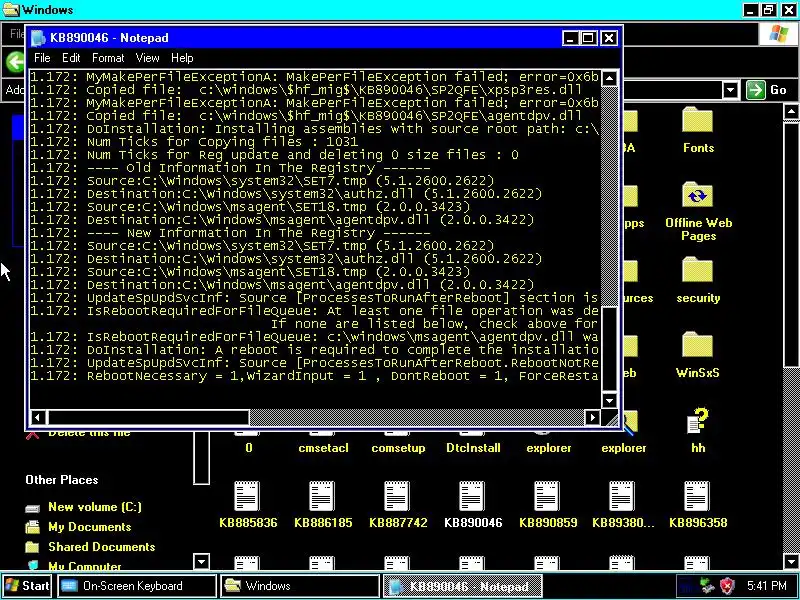Open the Address bar dropdown arrow
Viewport: 800px width, 600px height.
pyautogui.click(x=730, y=90)
